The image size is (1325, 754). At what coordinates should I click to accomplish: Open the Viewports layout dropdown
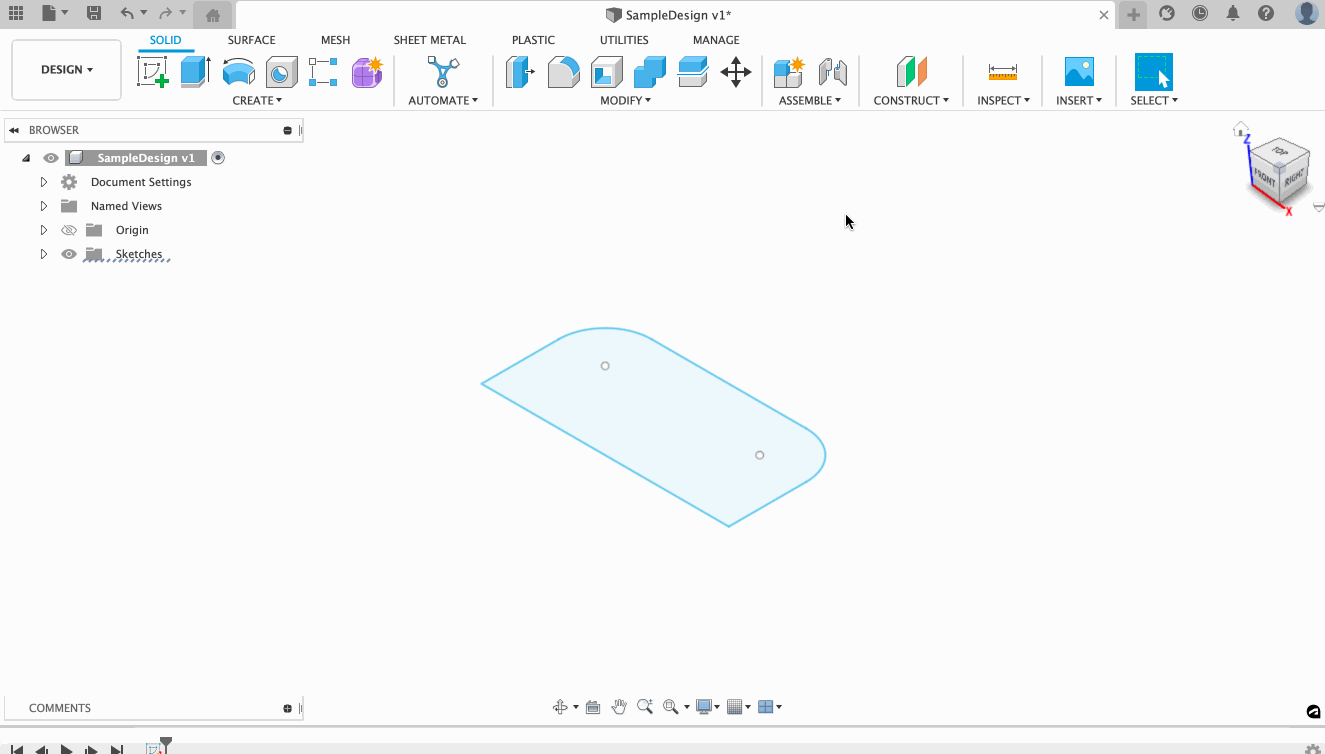point(770,707)
